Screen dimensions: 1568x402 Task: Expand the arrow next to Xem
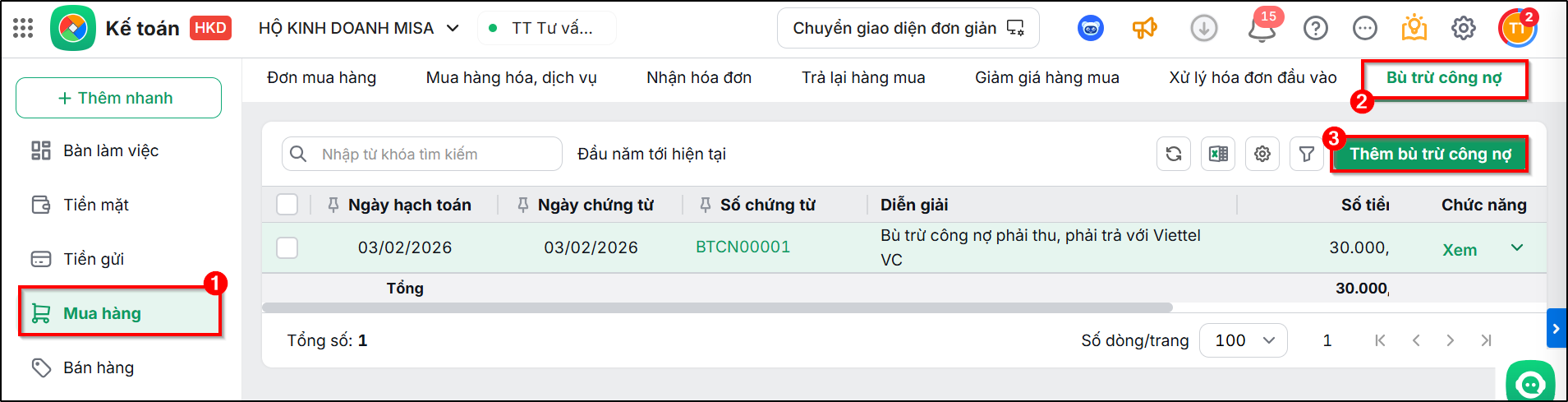click(1517, 247)
